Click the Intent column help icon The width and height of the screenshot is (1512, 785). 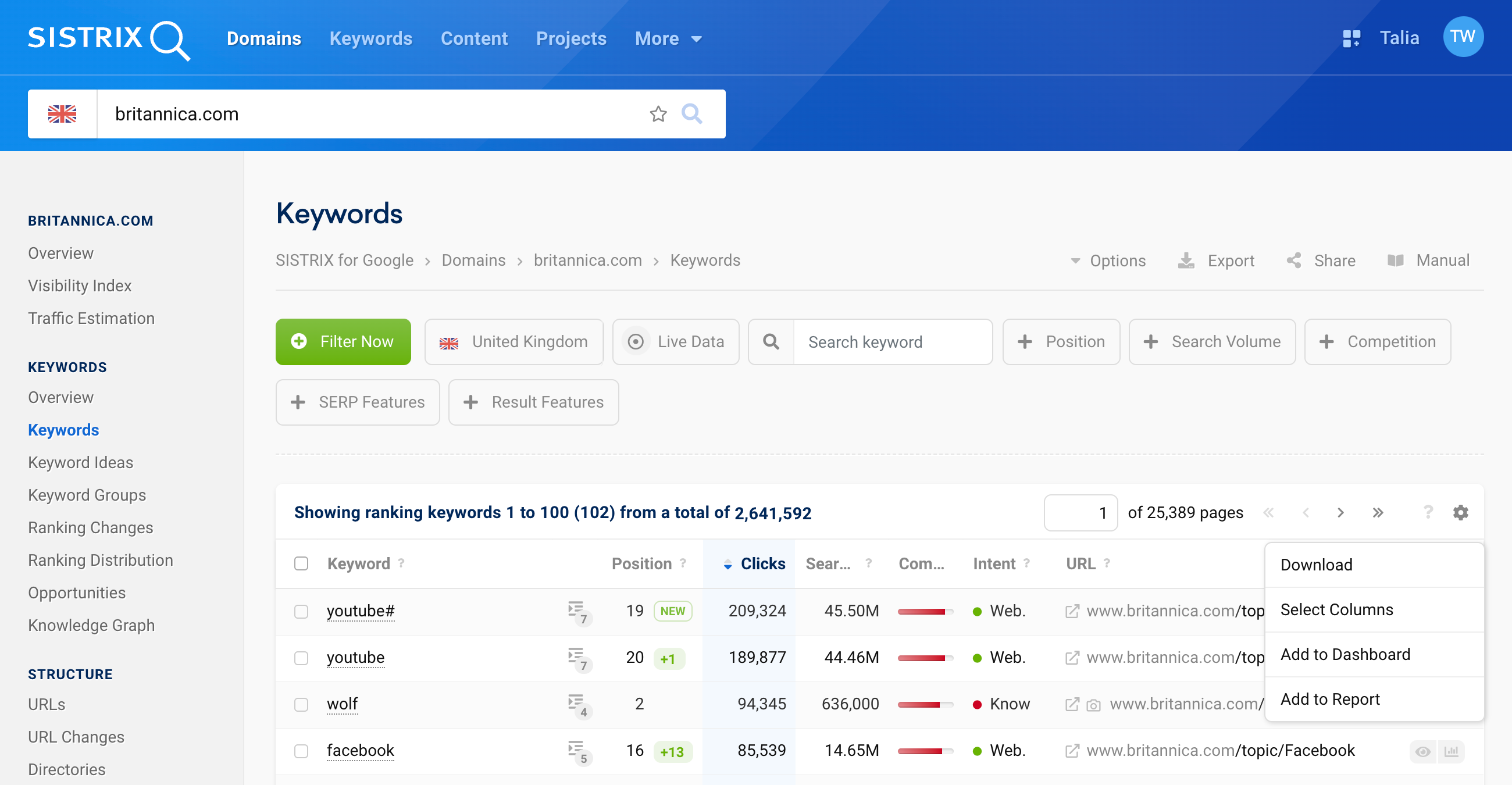(1026, 563)
